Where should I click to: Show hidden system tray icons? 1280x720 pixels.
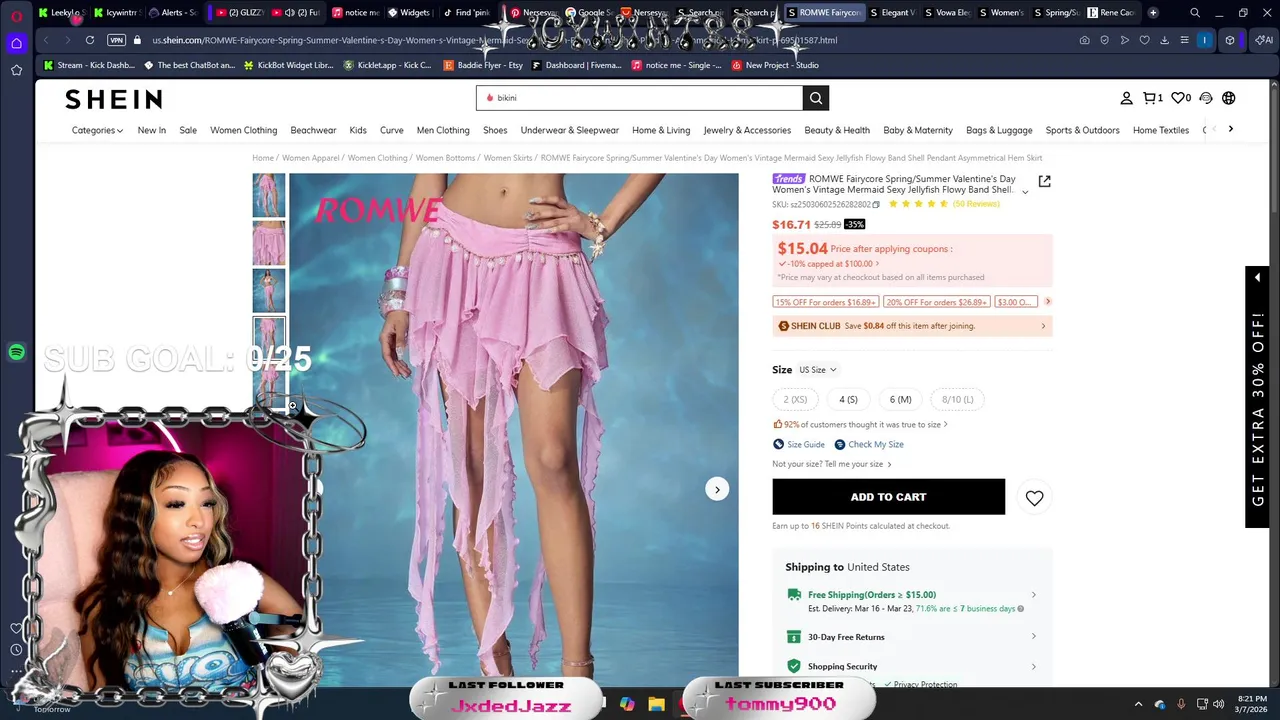point(1138,704)
